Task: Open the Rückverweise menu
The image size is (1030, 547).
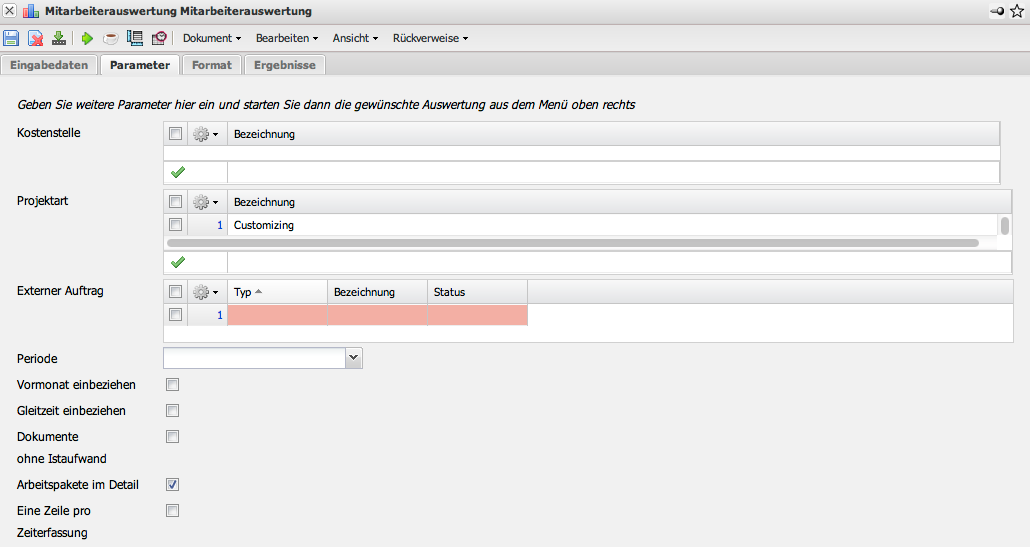Action: [x=430, y=38]
